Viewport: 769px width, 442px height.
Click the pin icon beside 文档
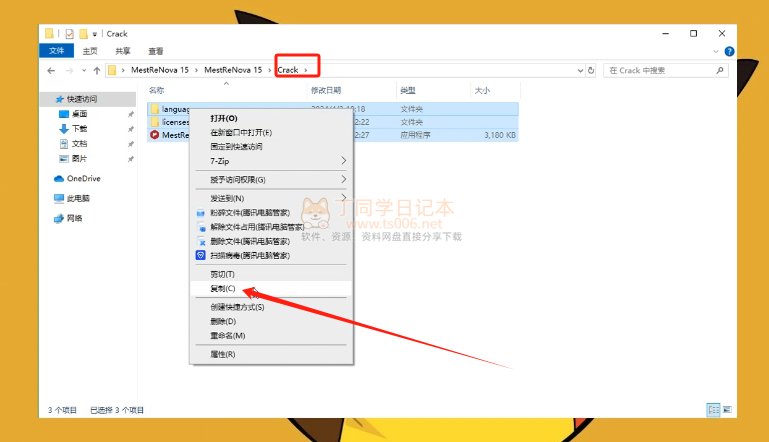tap(130, 144)
